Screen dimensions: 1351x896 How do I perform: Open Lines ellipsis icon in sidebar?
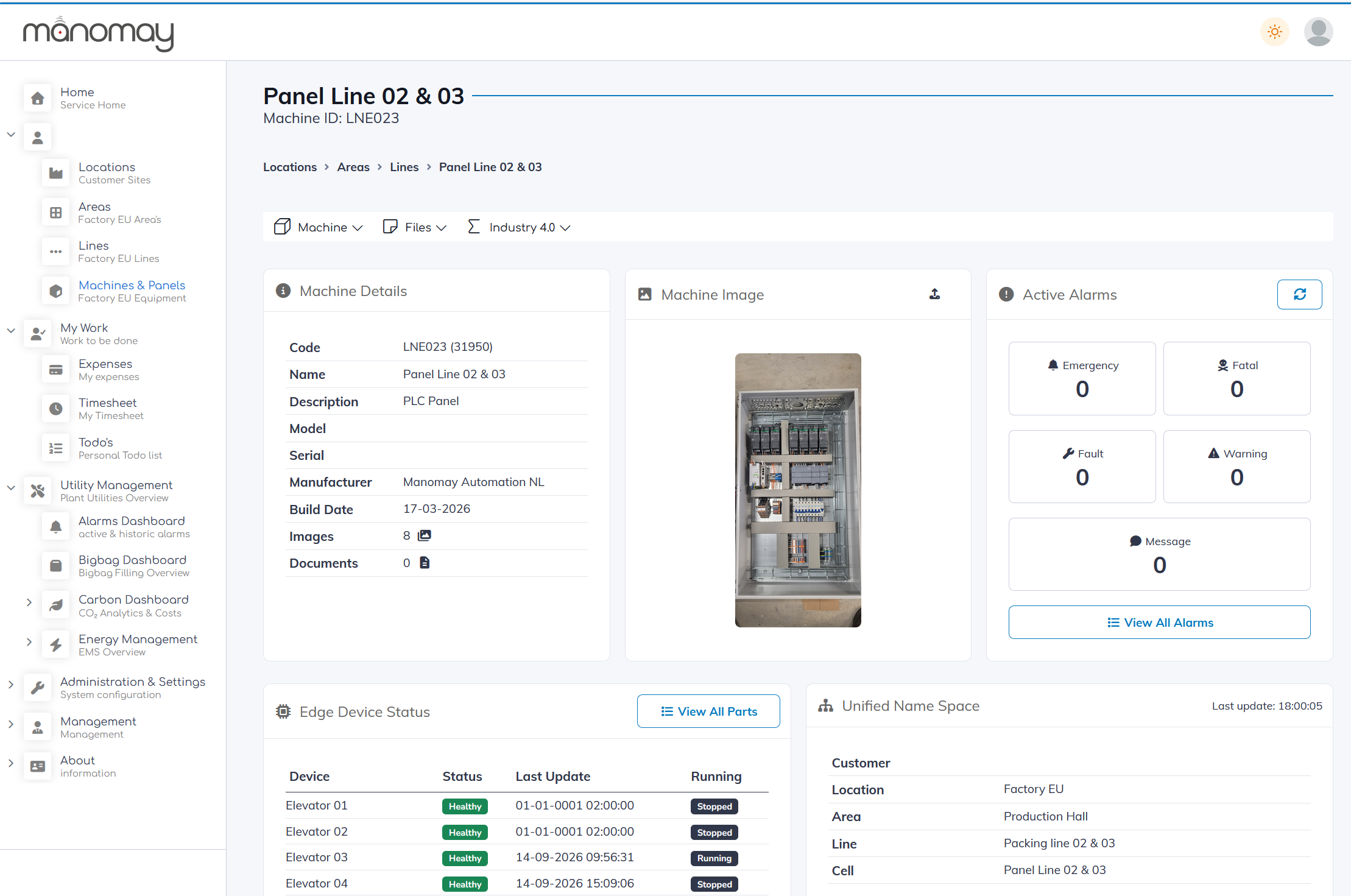tap(56, 252)
